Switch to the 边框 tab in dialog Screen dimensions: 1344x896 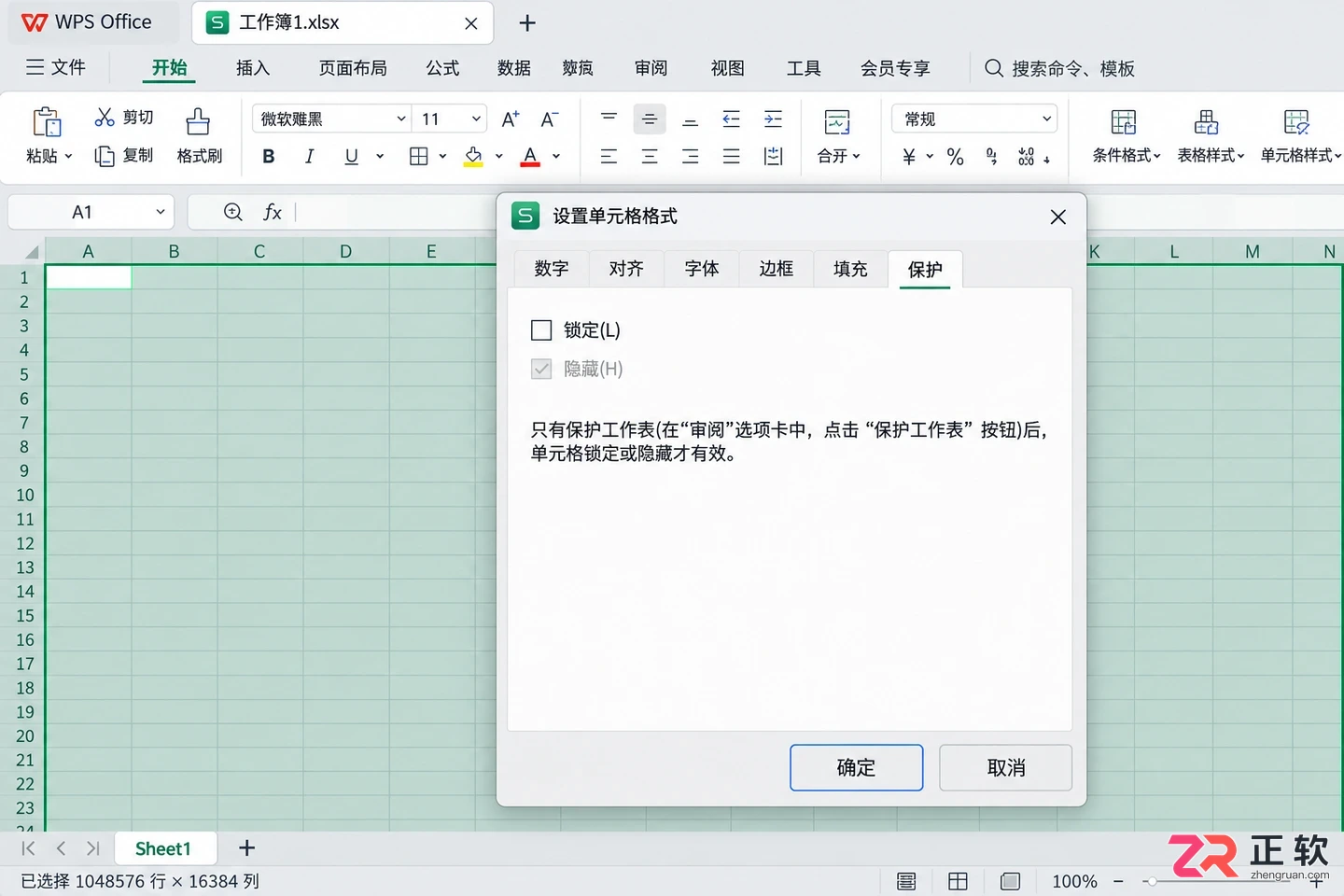pyautogui.click(x=777, y=269)
